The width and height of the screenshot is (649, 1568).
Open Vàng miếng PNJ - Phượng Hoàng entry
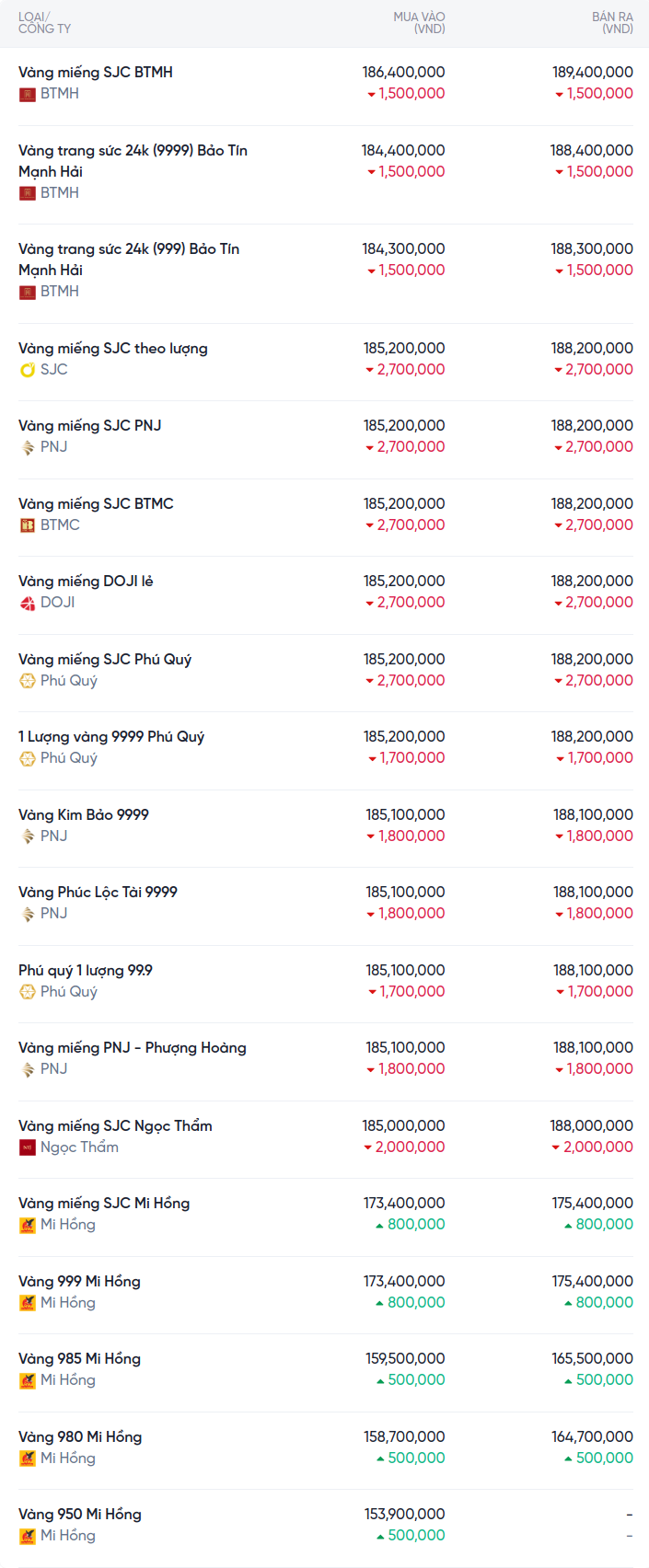tap(133, 1047)
